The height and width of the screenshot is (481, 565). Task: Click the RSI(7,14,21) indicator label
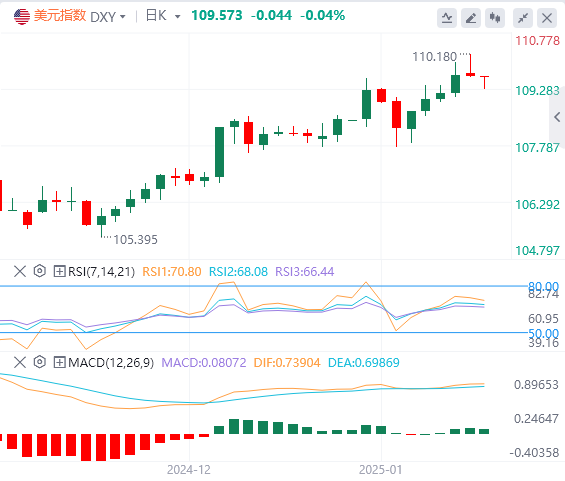pos(101,271)
